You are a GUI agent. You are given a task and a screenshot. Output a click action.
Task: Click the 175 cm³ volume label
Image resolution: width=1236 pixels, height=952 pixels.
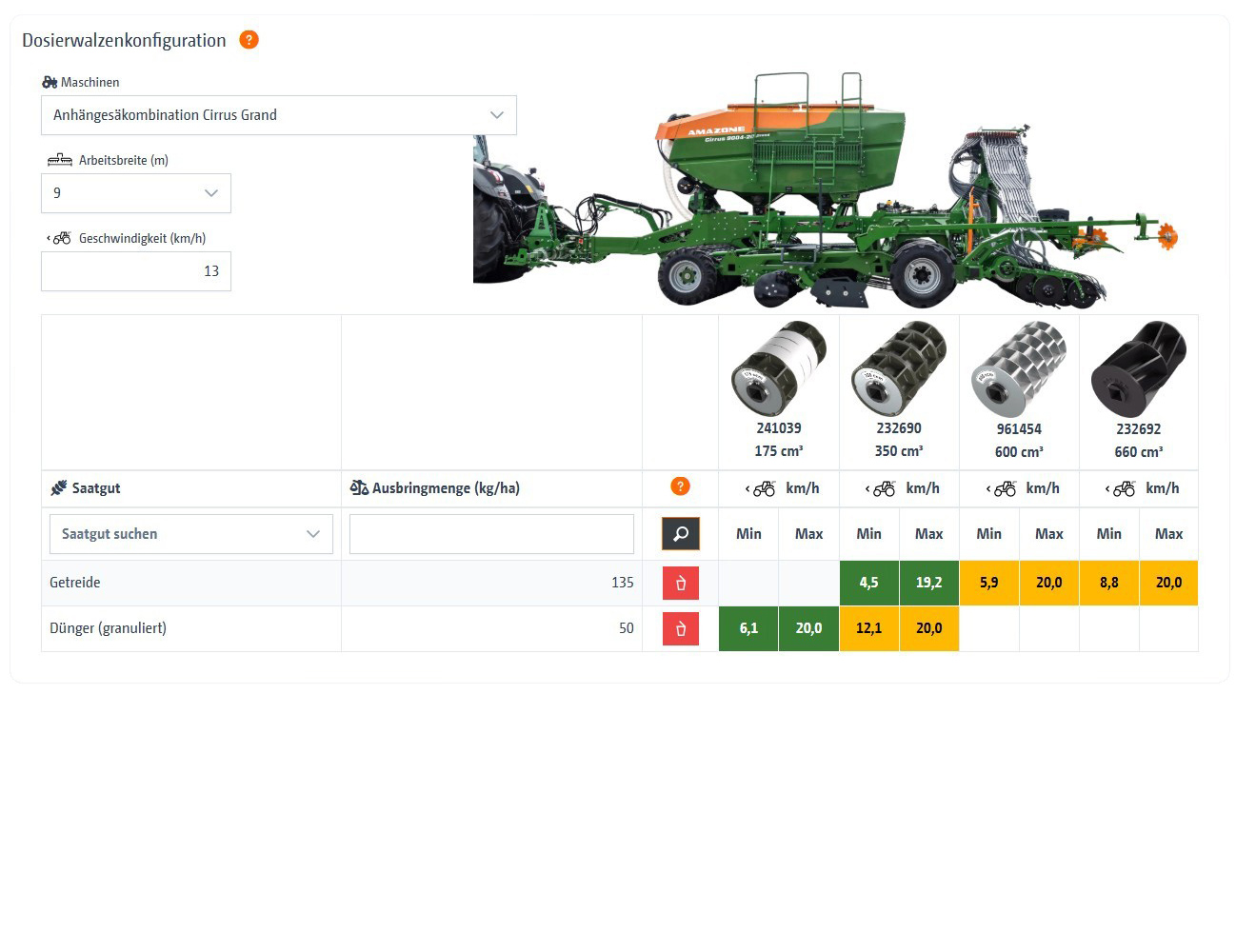[779, 451]
